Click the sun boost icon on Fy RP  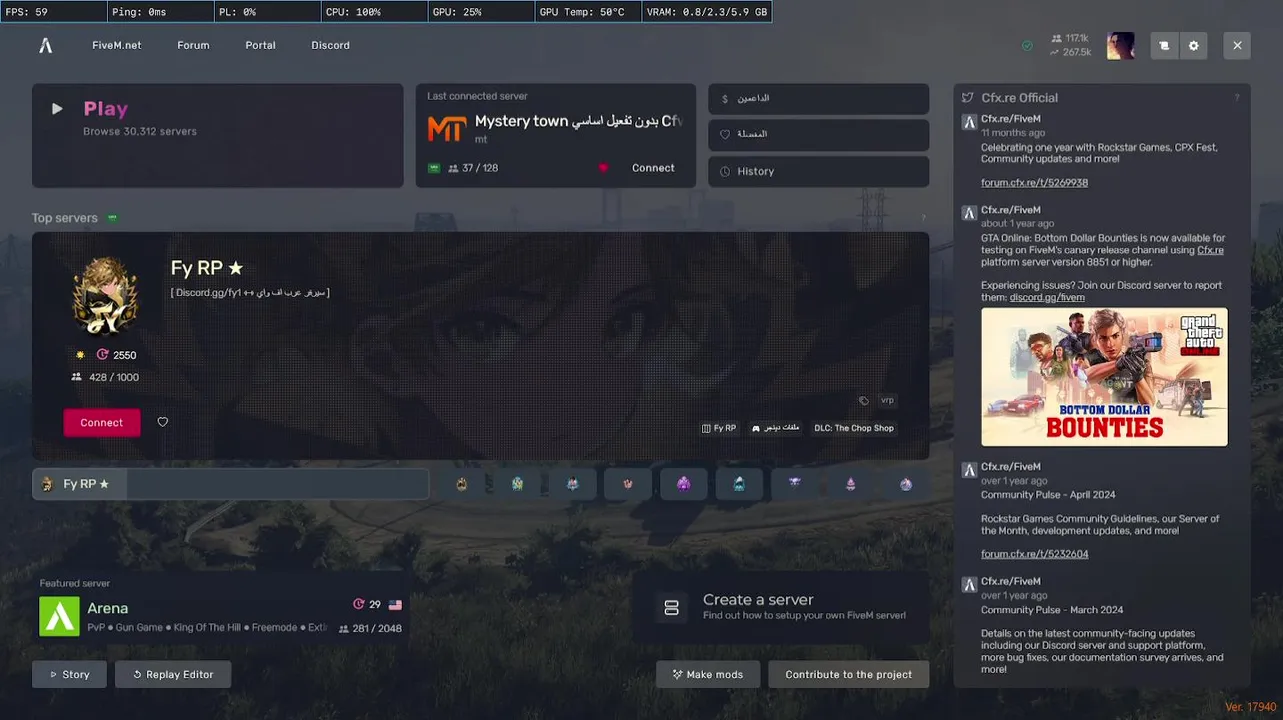(80, 355)
